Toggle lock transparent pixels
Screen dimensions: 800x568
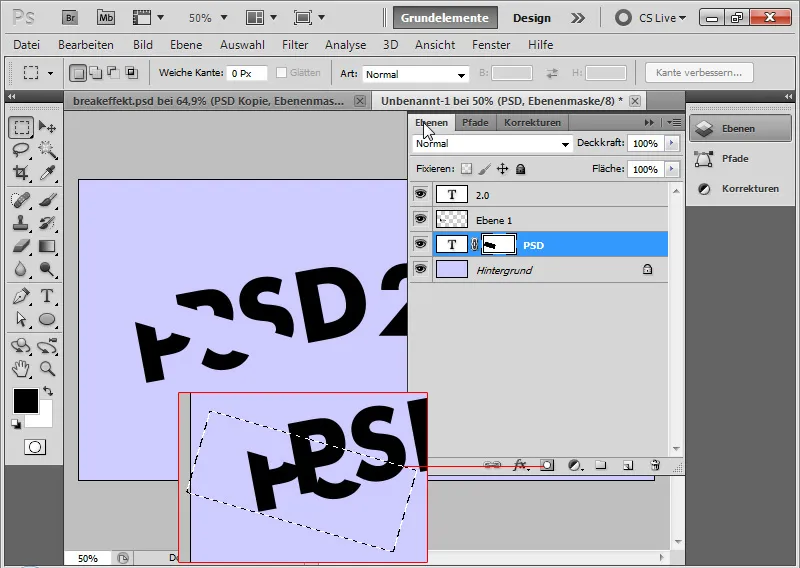[x=466, y=168]
